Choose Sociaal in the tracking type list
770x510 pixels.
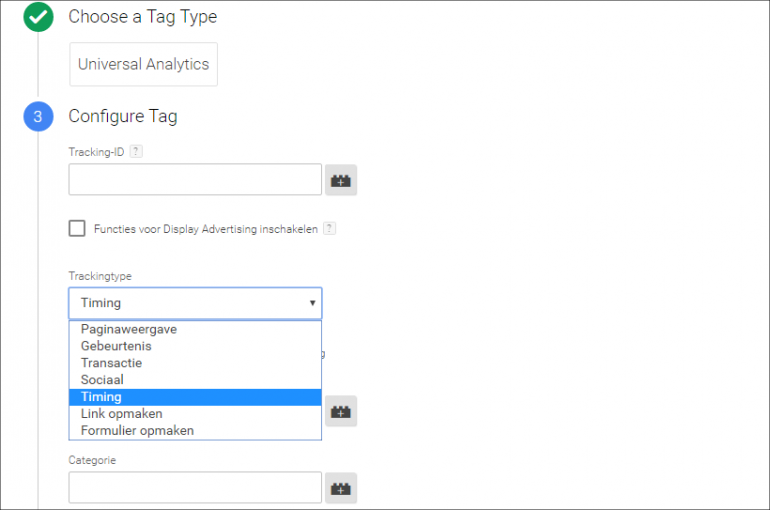195,380
